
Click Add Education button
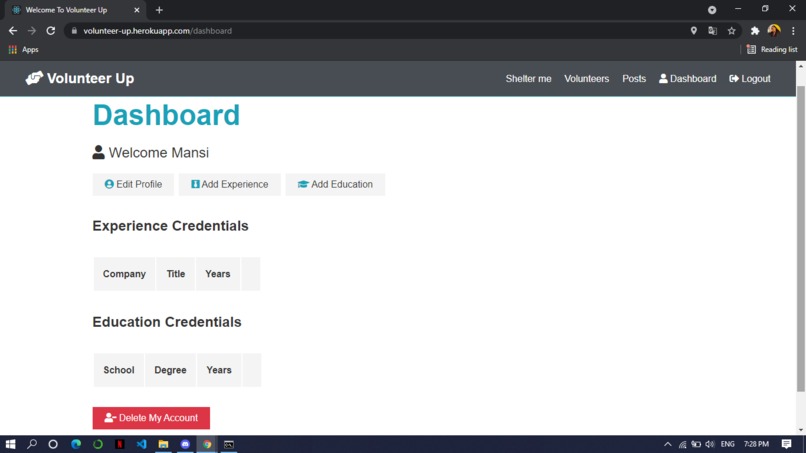tap(335, 184)
